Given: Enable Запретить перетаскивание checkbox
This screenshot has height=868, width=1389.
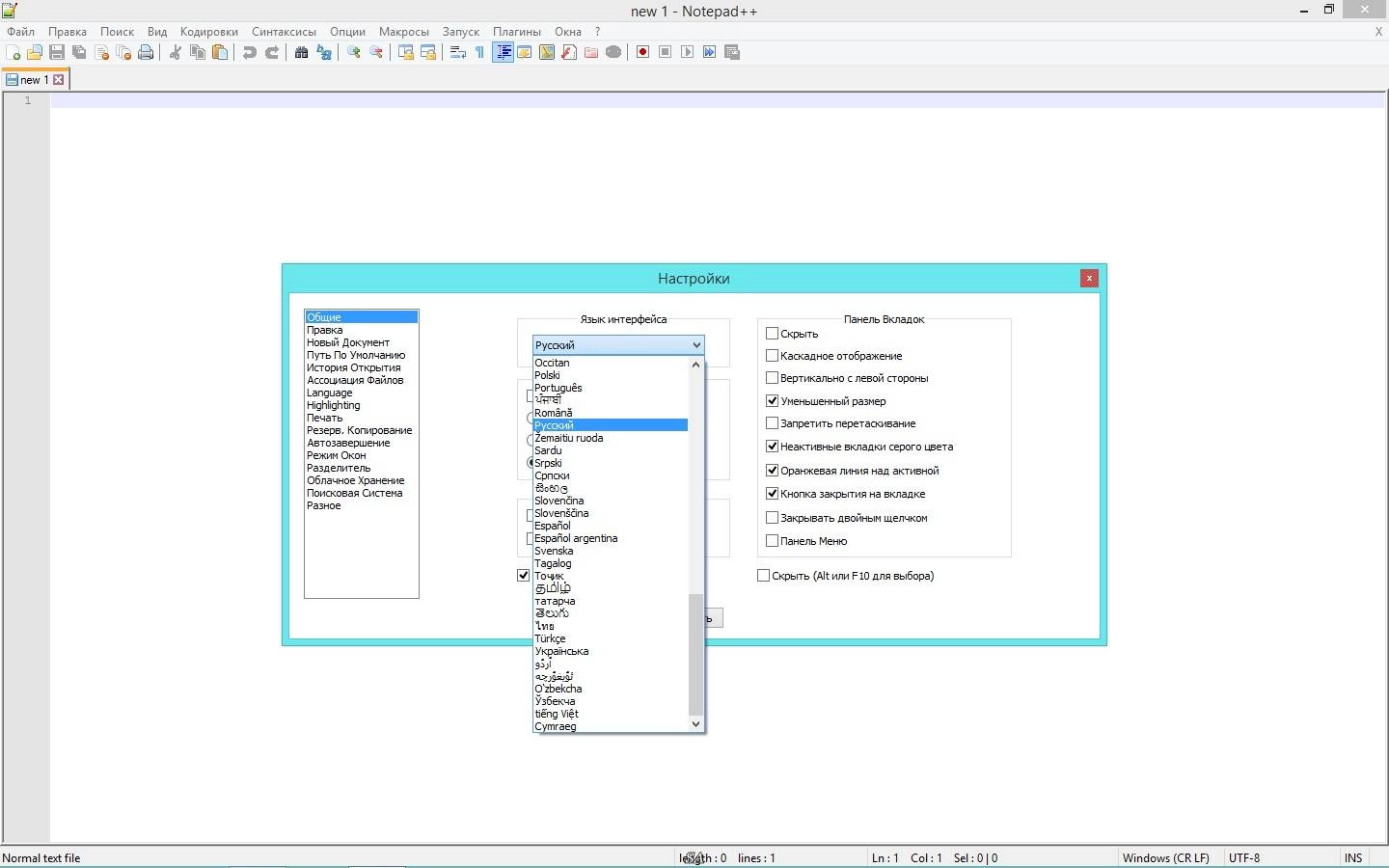Looking at the screenshot, I should 772,422.
